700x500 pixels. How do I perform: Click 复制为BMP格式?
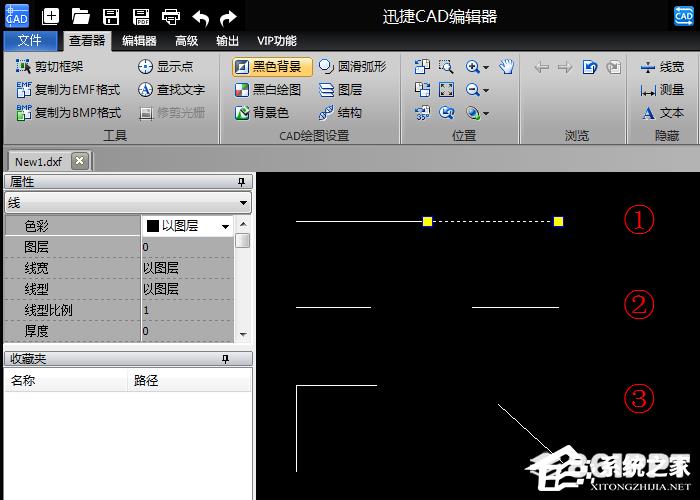click(68, 112)
